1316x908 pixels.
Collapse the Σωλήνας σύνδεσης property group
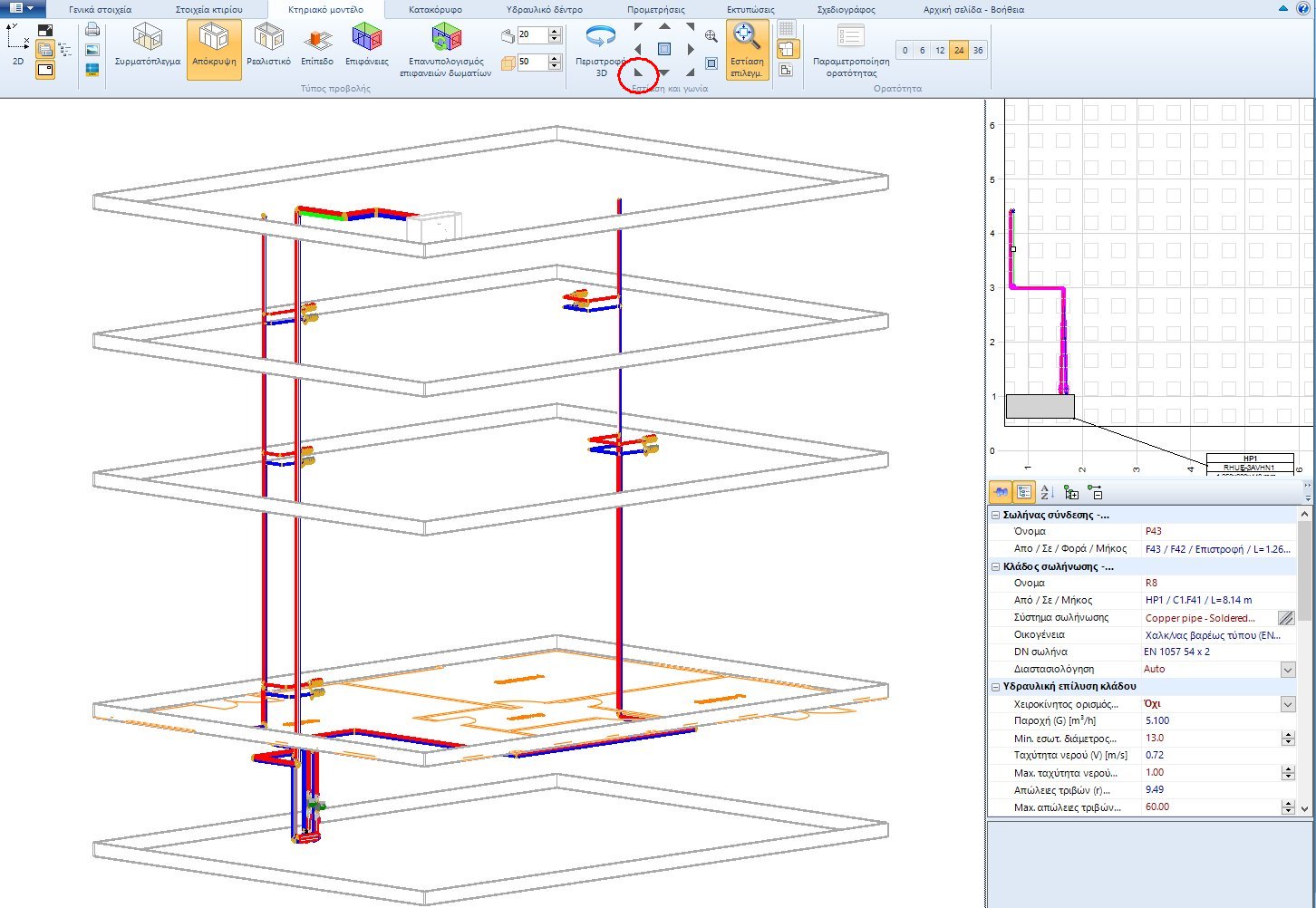click(x=997, y=514)
